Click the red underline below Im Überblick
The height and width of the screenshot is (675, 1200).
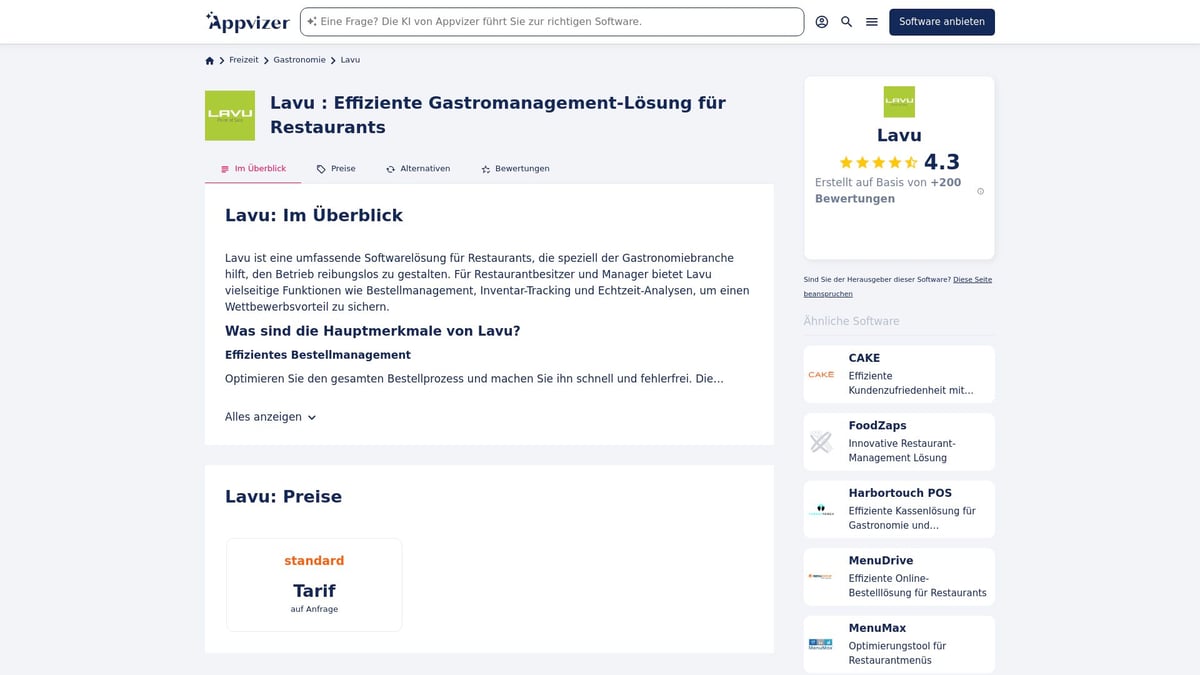pos(253,181)
